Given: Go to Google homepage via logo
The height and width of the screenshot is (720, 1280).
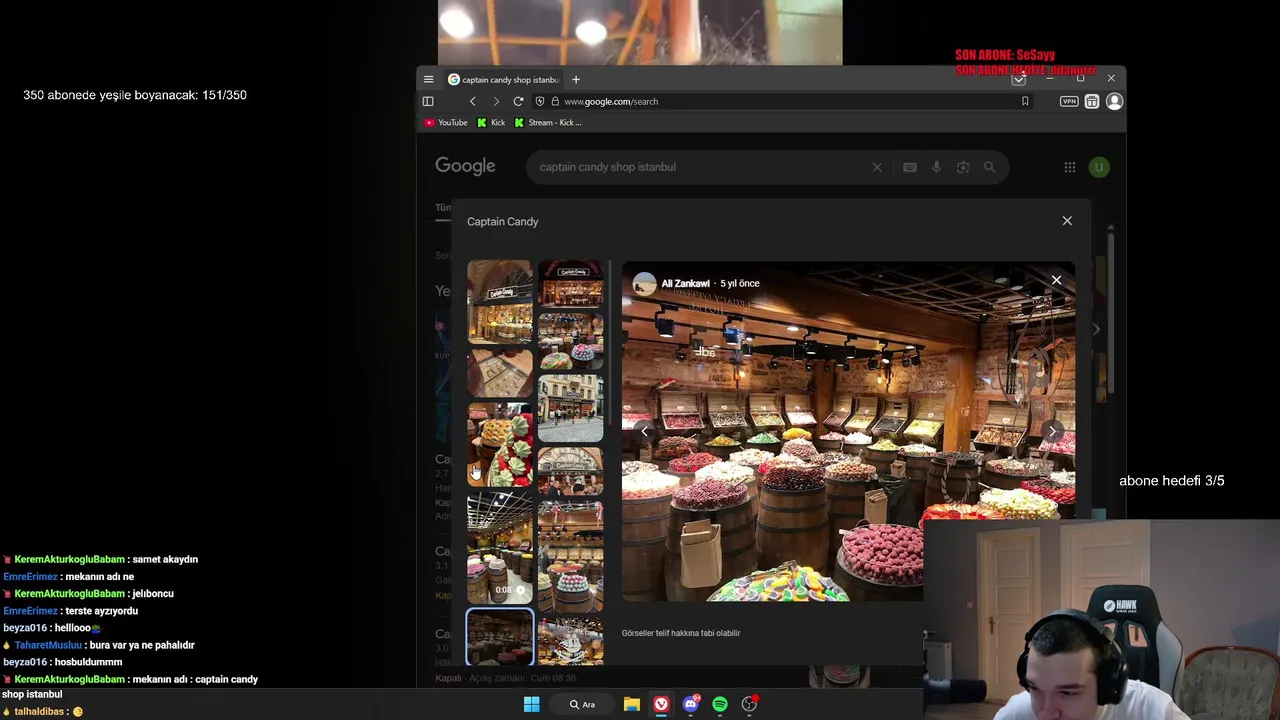Looking at the screenshot, I should click(465, 166).
